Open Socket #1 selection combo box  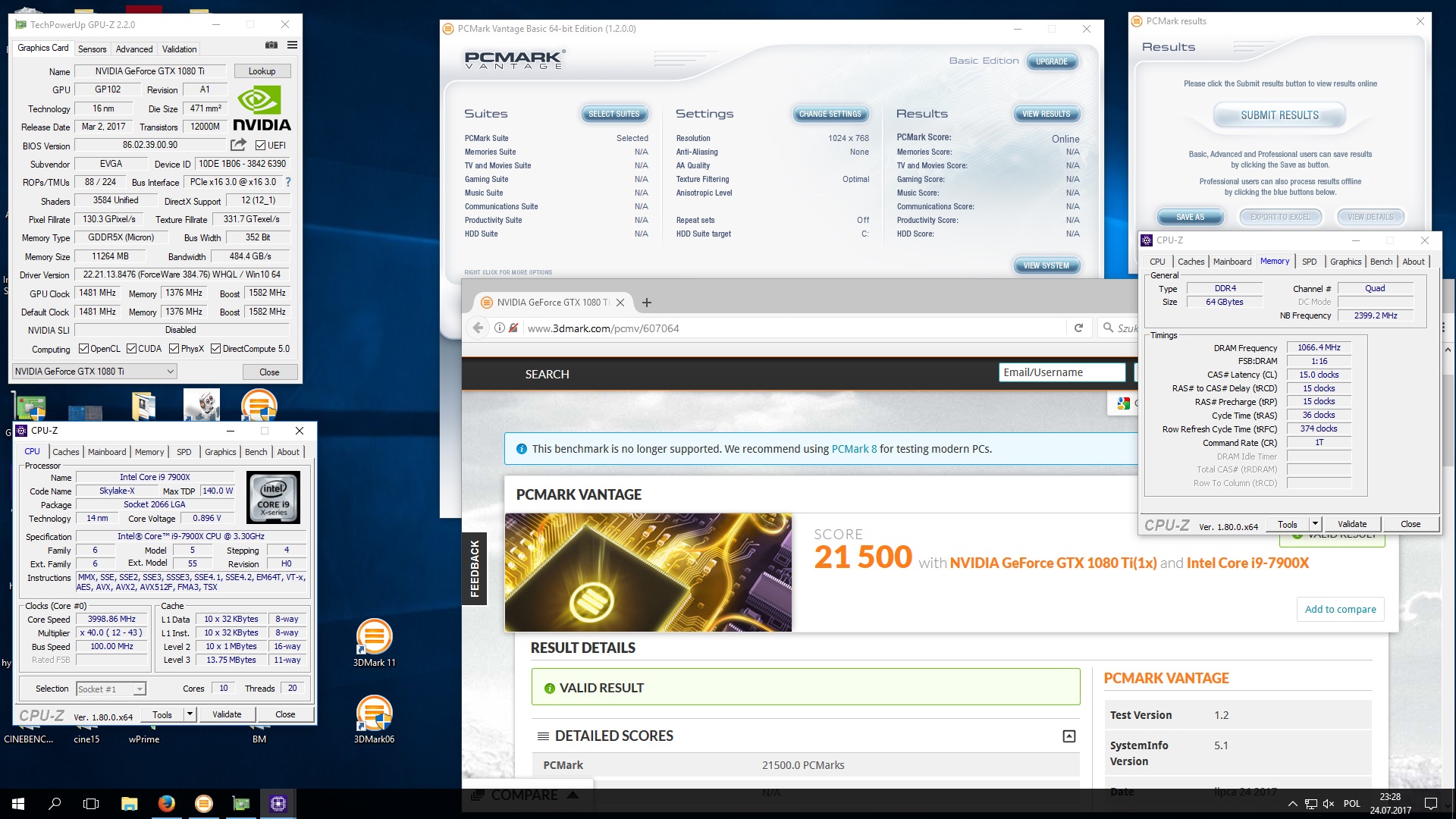click(111, 689)
